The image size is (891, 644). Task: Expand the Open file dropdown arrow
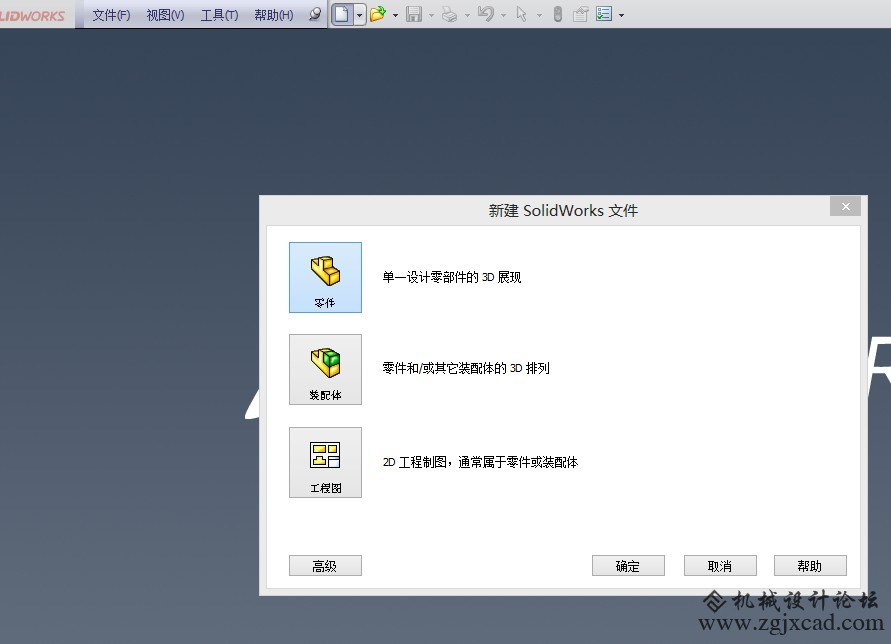(395, 15)
